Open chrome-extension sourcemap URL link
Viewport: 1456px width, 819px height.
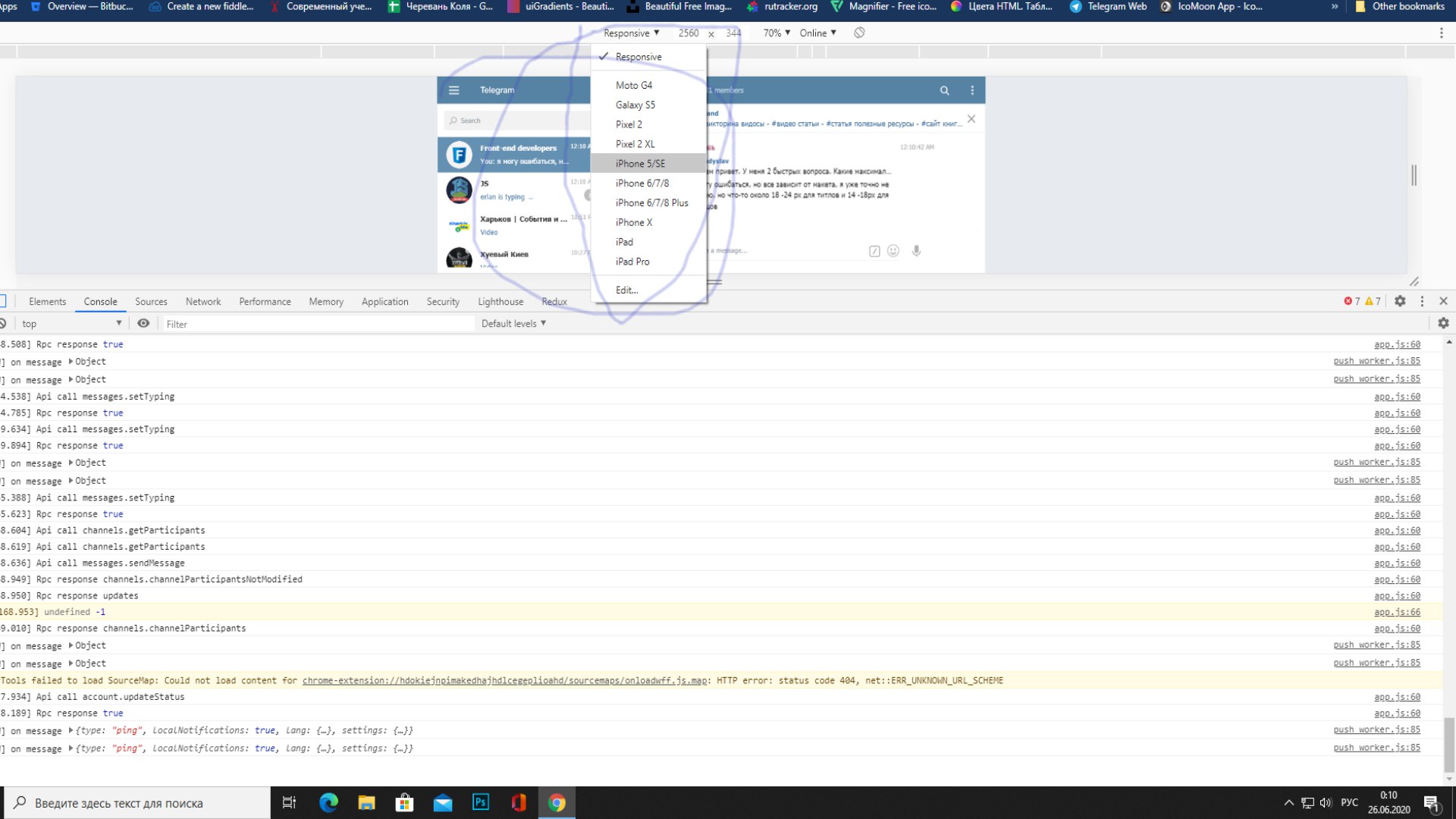(504, 680)
